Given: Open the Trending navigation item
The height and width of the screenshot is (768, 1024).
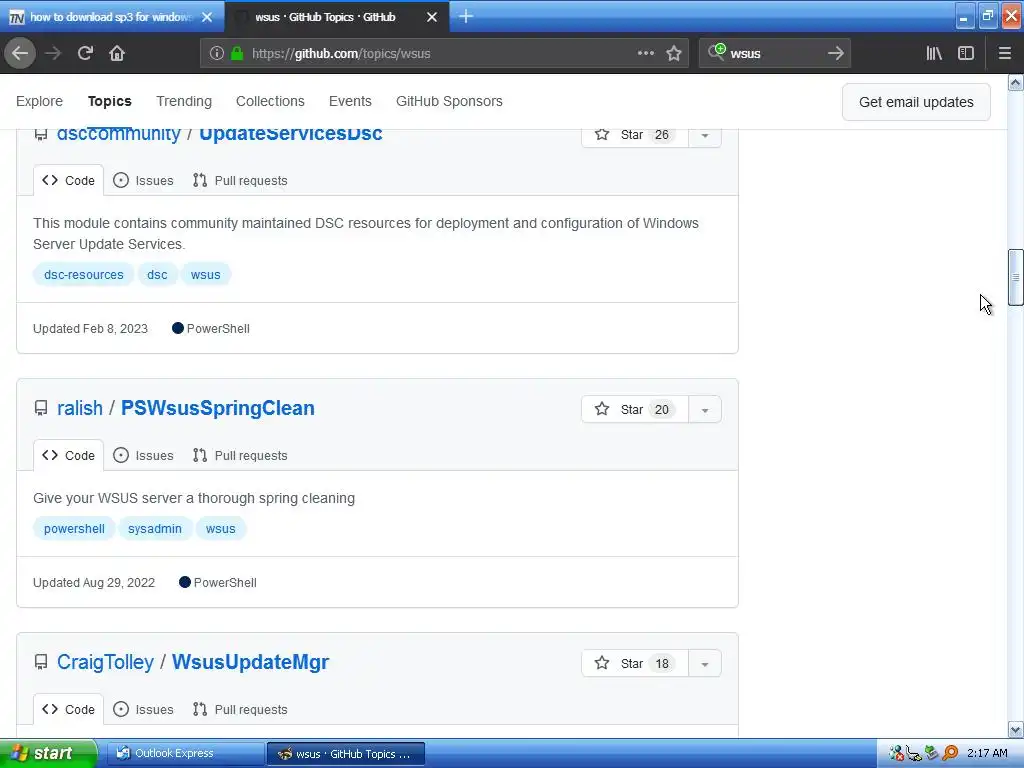Looking at the screenshot, I should click(x=184, y=101).
